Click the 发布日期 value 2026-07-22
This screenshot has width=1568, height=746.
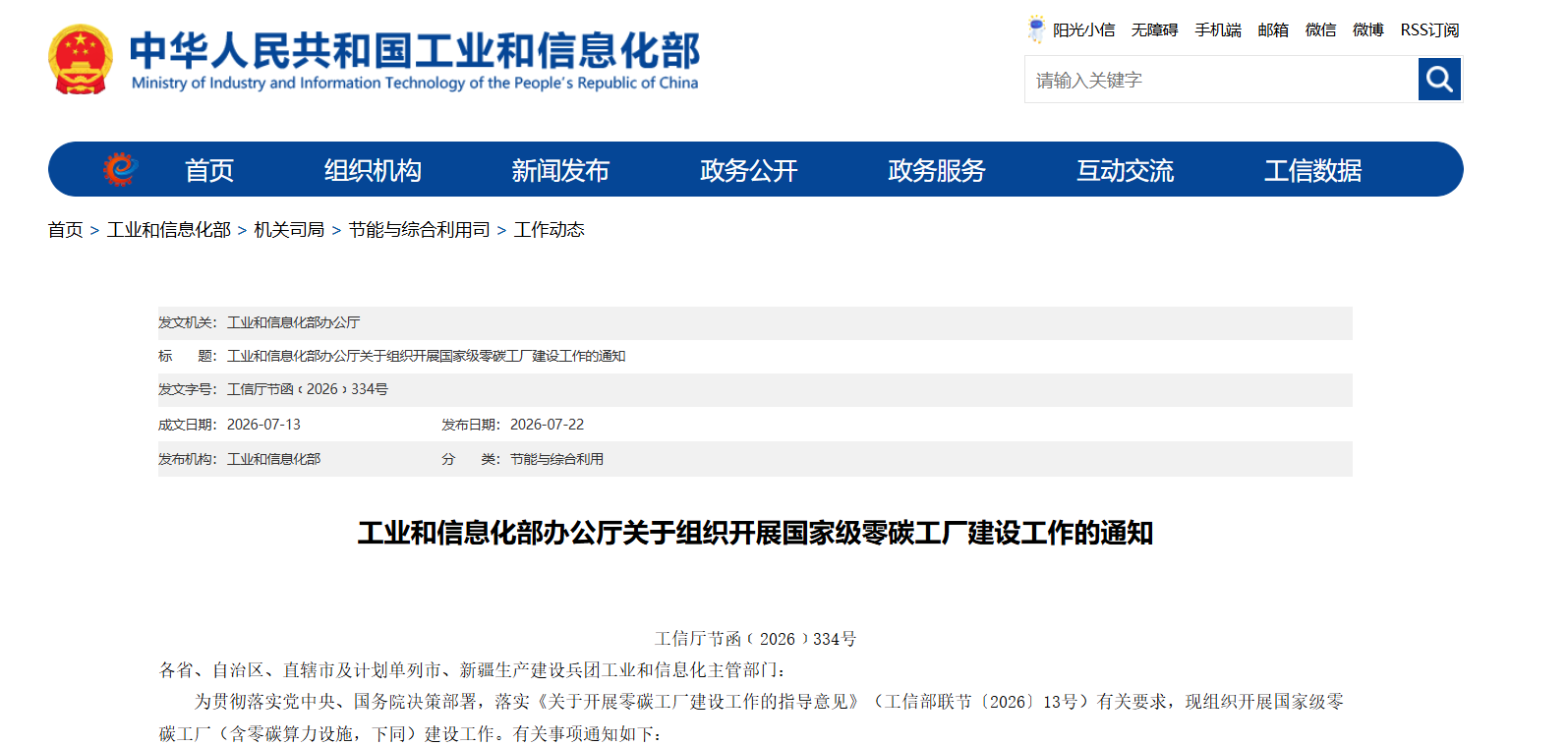(x=547, y=425)
